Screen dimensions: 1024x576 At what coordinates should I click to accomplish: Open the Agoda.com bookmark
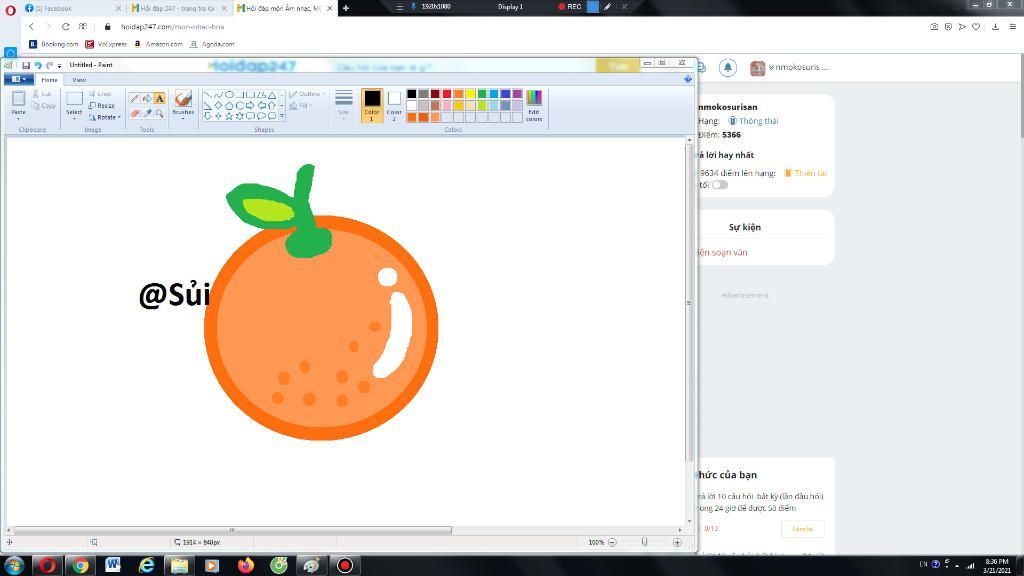212,44
